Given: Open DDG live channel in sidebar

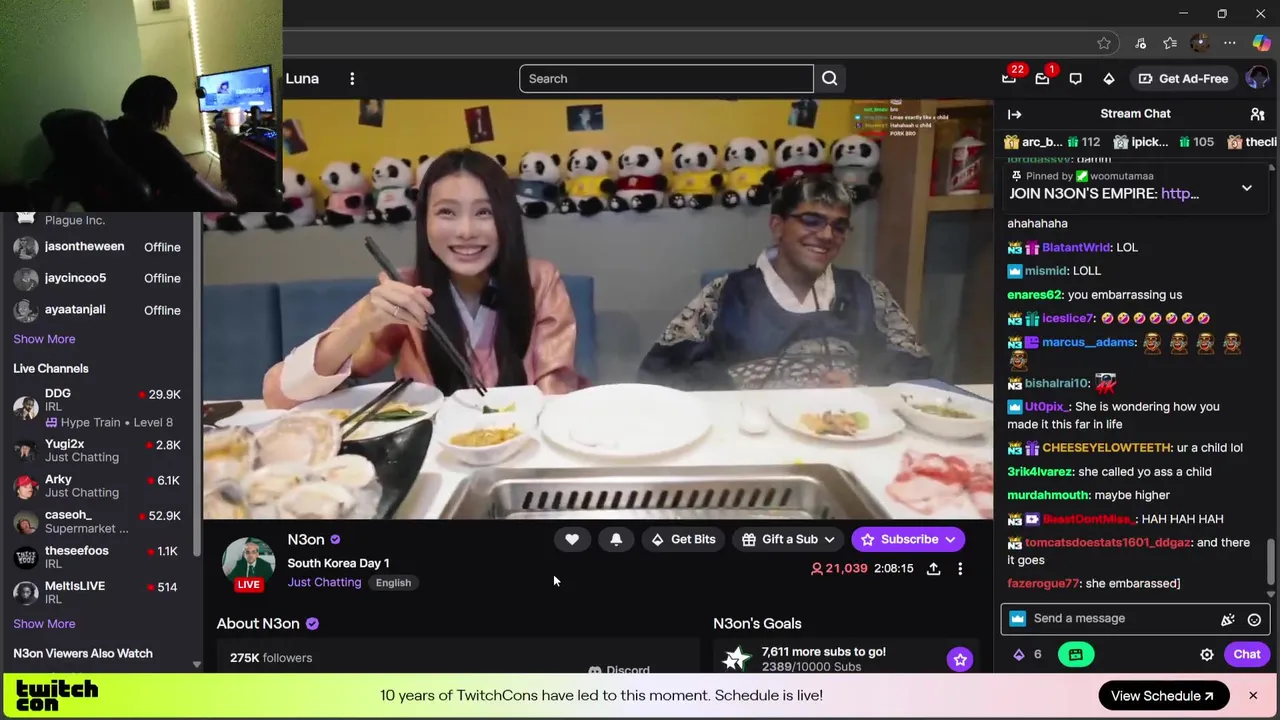Looking at the screenshot, I should point(97,407).
